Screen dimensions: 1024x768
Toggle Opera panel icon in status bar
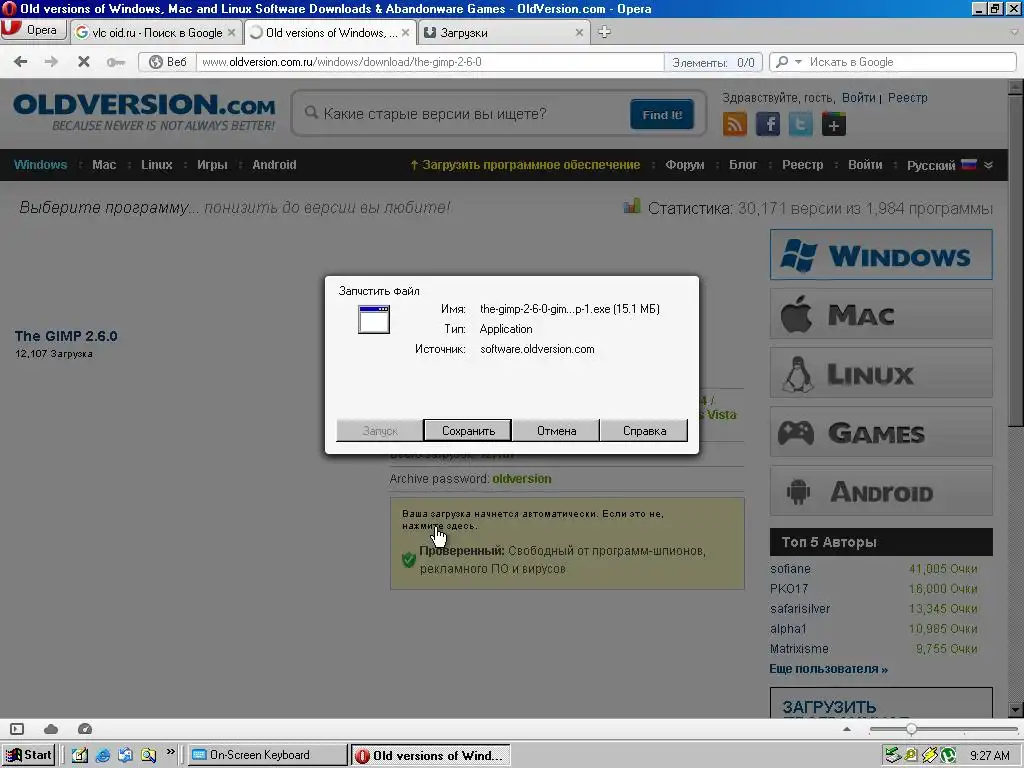coord(17,729)
